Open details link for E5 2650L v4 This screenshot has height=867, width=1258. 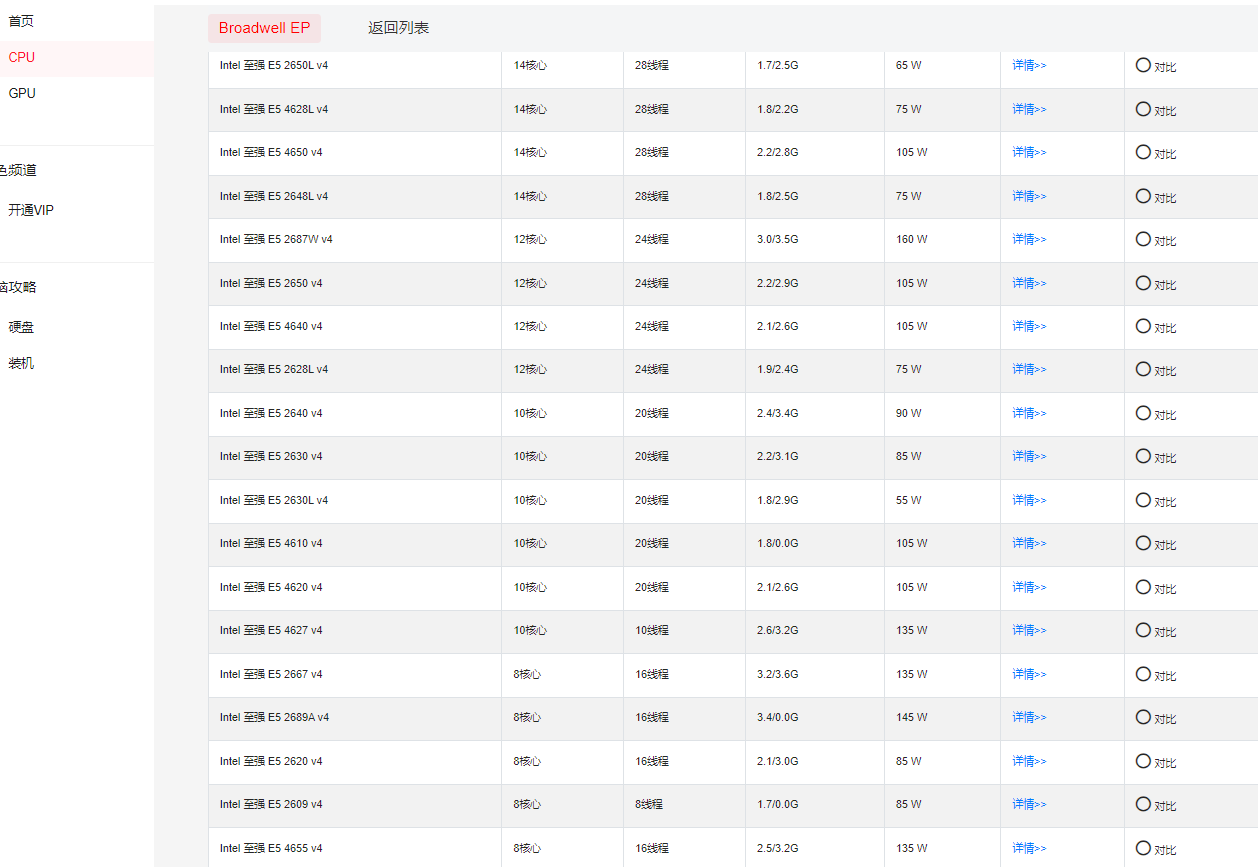[x=1029, y=65]
